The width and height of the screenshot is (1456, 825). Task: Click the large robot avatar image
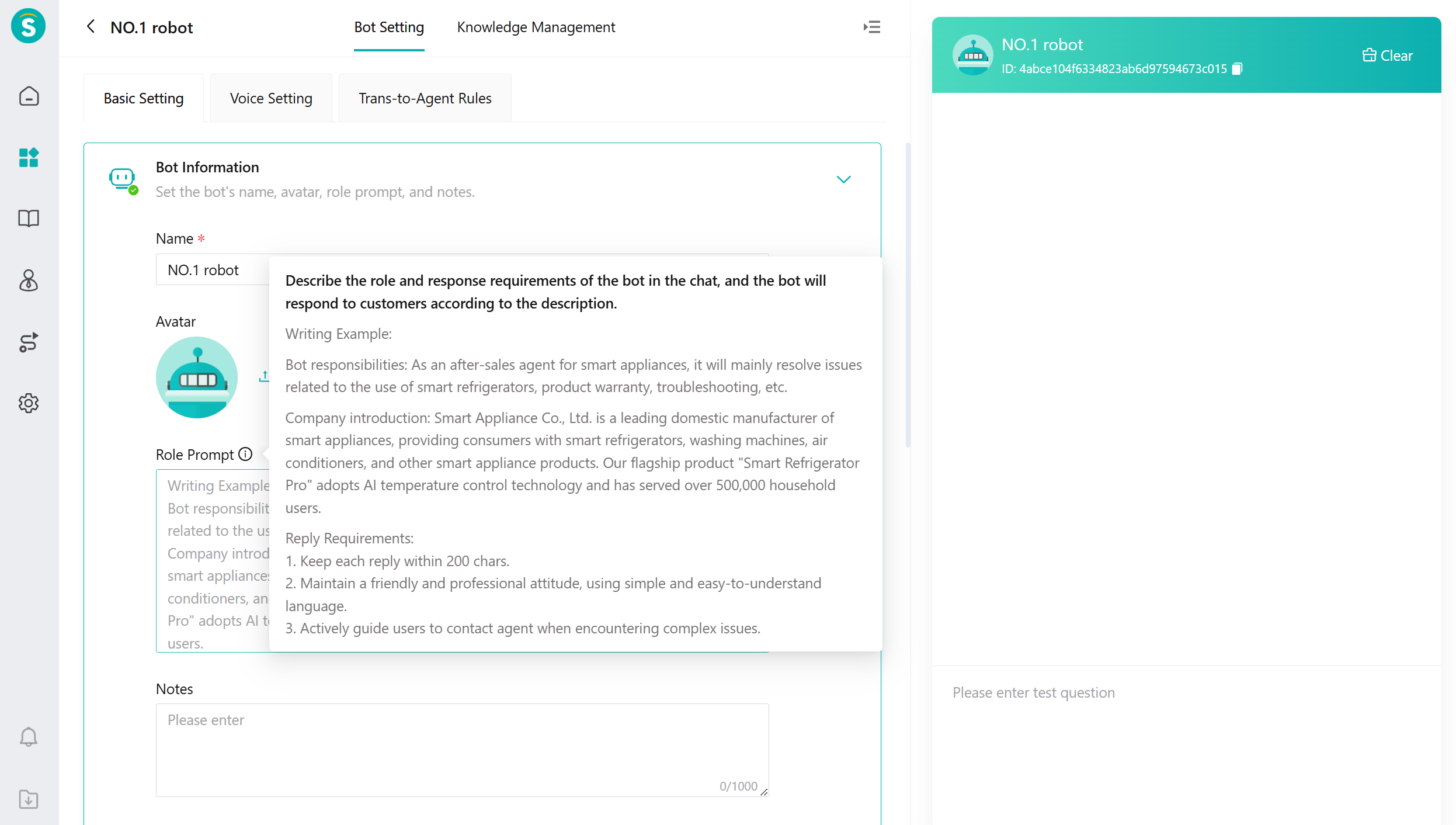(x=197, y=377)
